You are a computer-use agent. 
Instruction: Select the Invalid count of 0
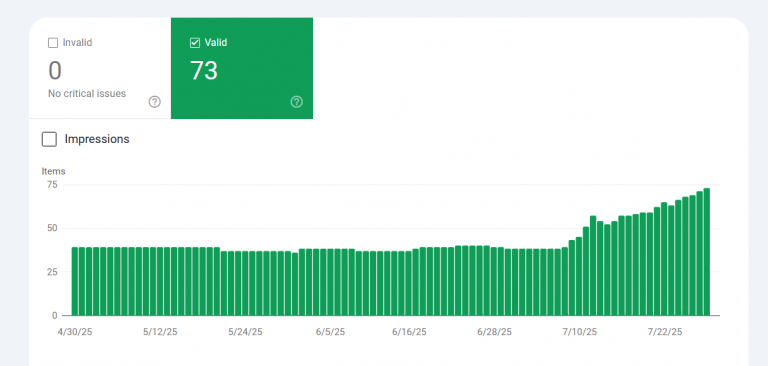(55, 71)
